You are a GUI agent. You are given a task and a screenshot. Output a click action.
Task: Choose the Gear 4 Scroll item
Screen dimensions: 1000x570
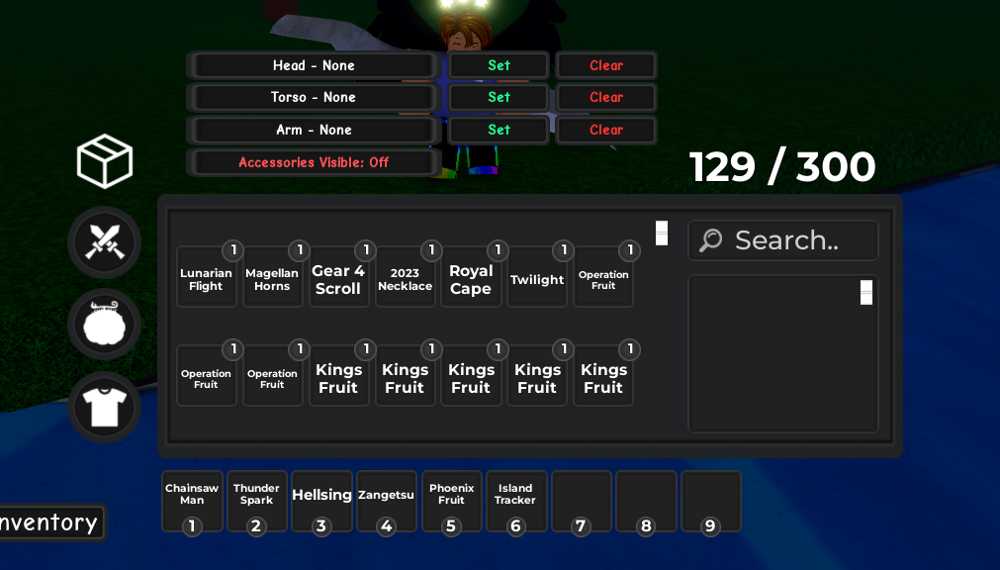[x=339, y=277]
